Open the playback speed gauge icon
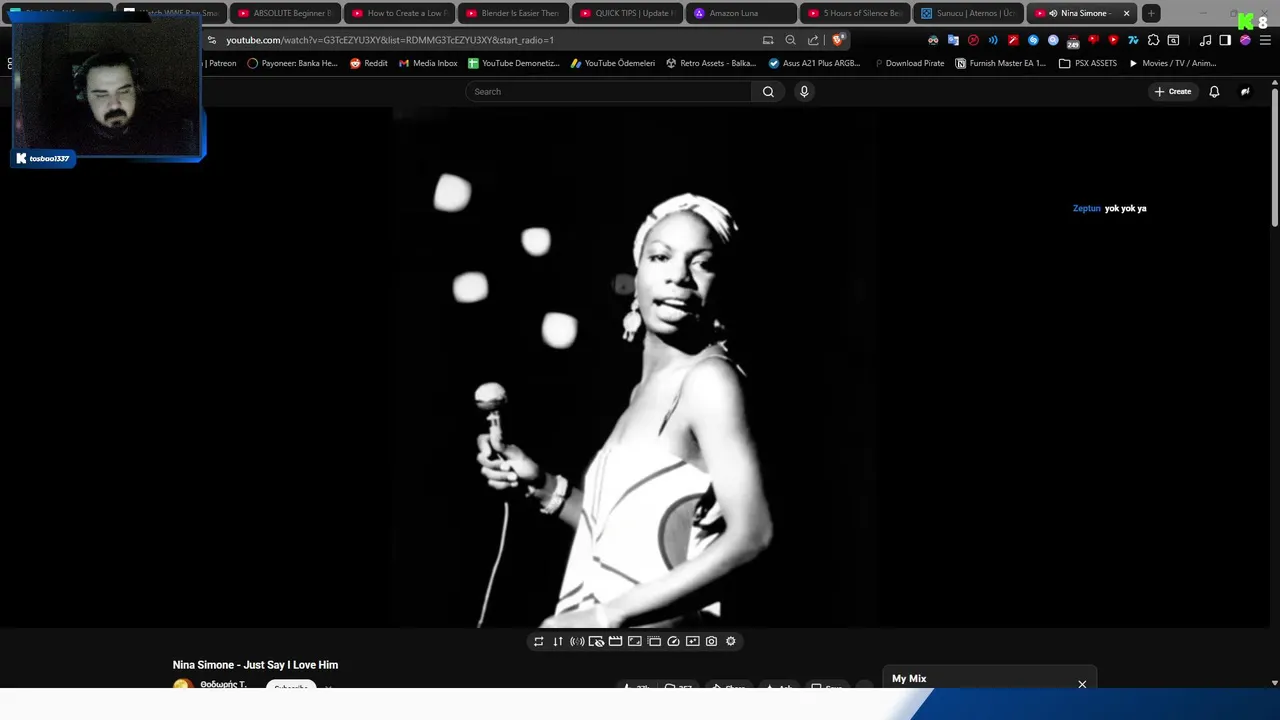 tap(673, 641)
